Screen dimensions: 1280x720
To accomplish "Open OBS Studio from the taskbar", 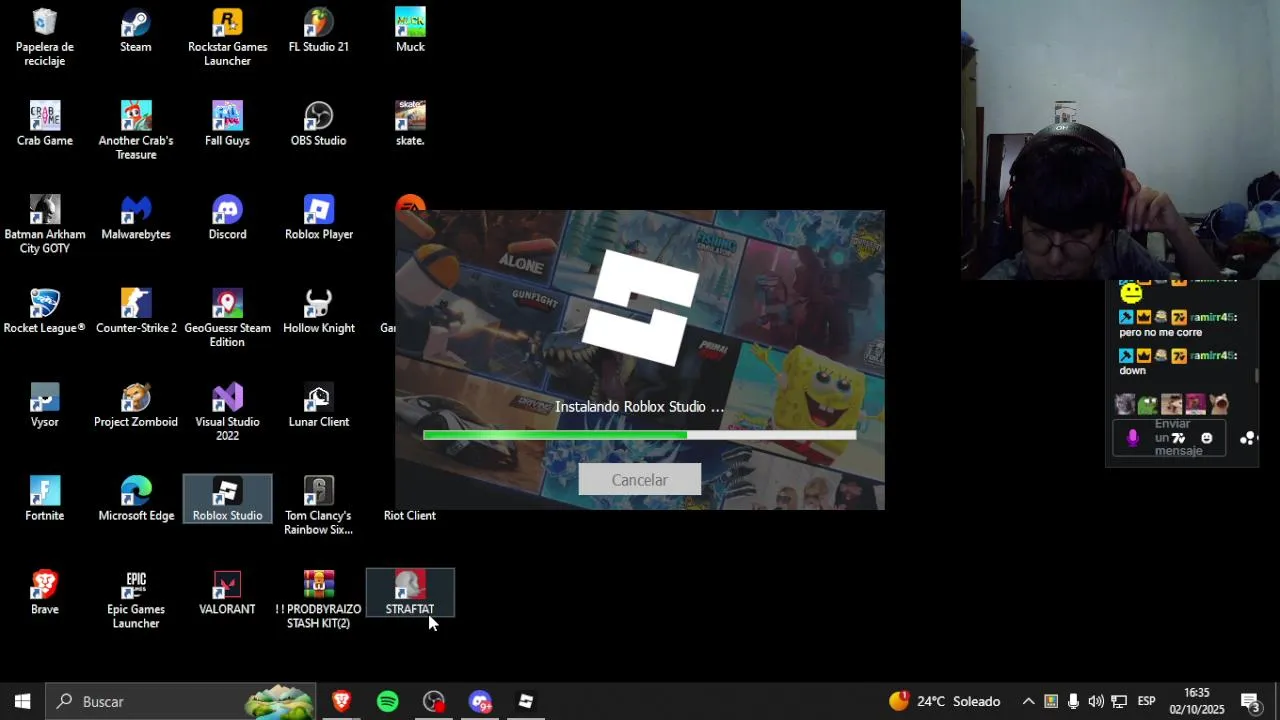I will 434,701.
